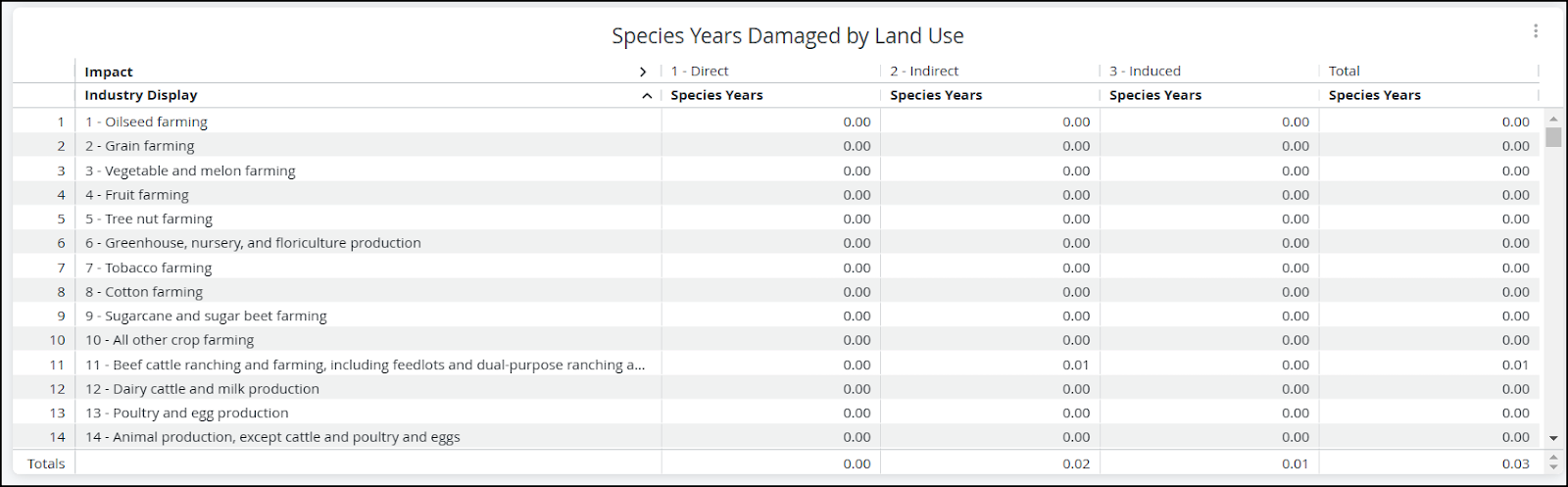Select the 3 - Induced column header

click(1145, 72)
